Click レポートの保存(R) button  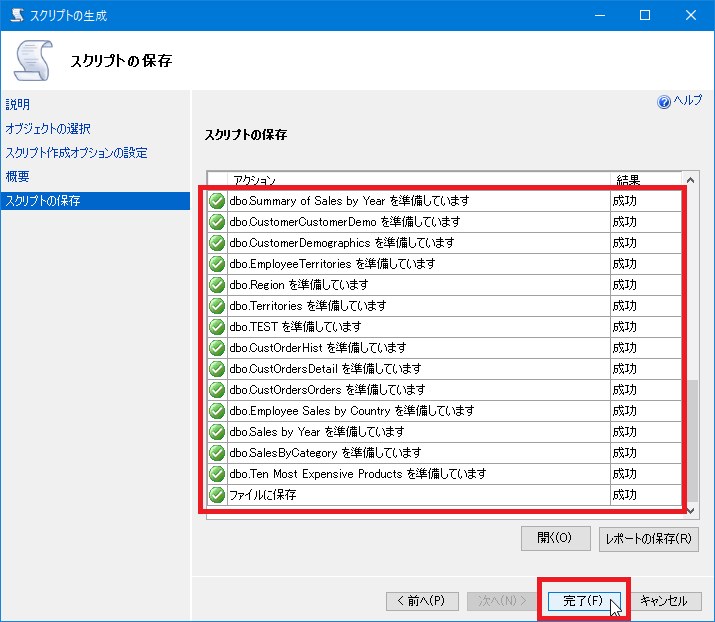[x=649, y=538]
